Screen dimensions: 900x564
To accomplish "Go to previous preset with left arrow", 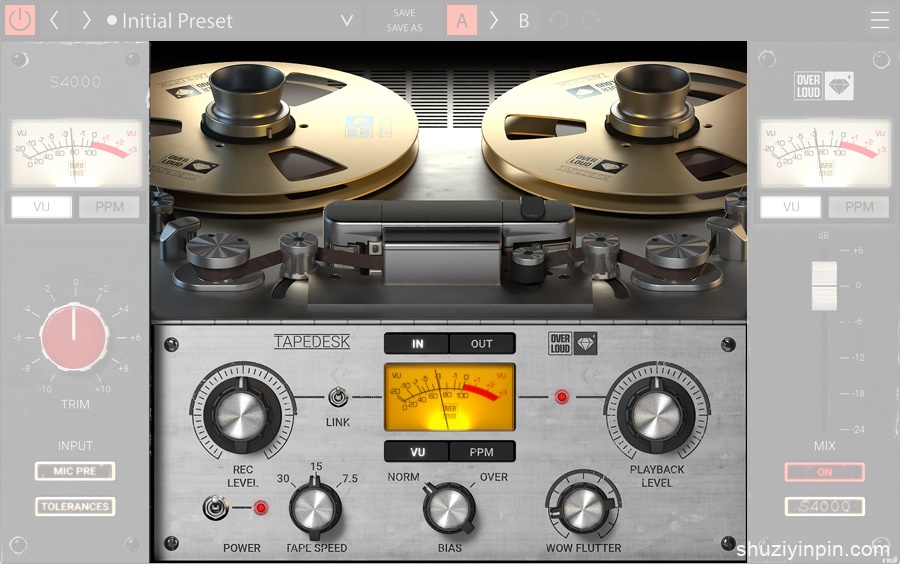I will (x=54, y=21).
